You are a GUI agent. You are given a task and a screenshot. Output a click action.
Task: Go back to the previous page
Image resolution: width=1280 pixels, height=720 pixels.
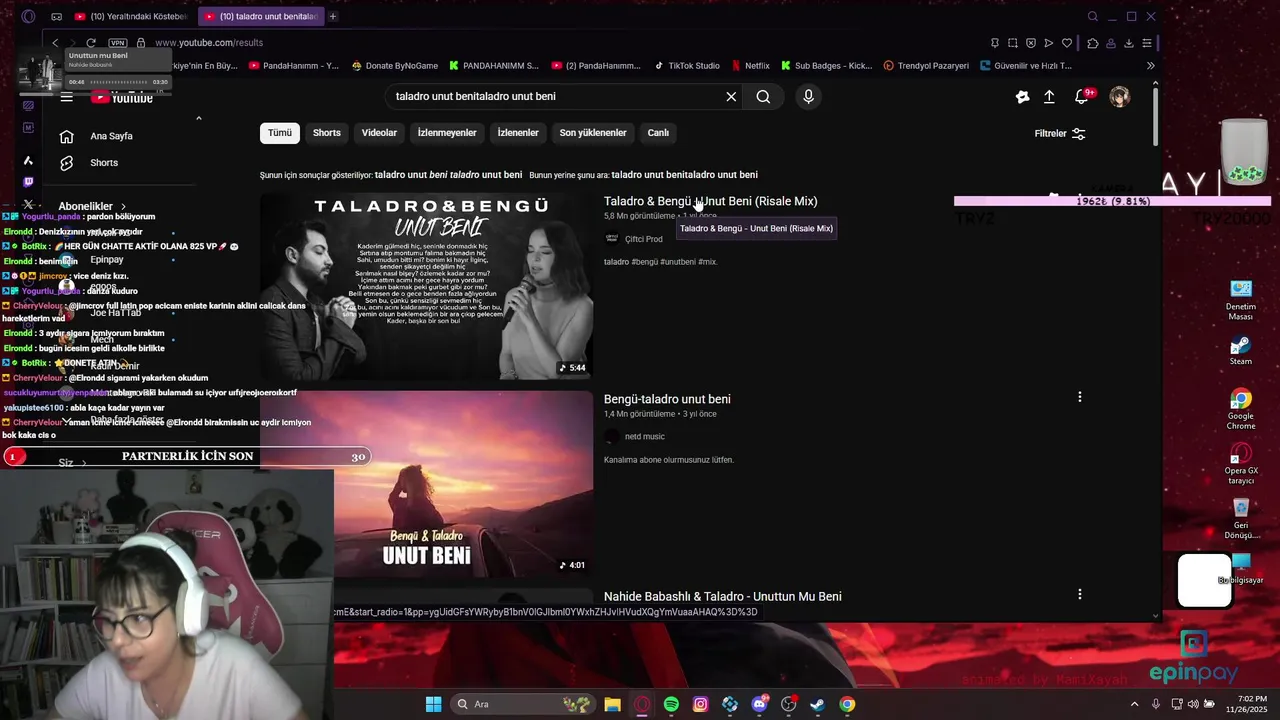coord(55,43)
